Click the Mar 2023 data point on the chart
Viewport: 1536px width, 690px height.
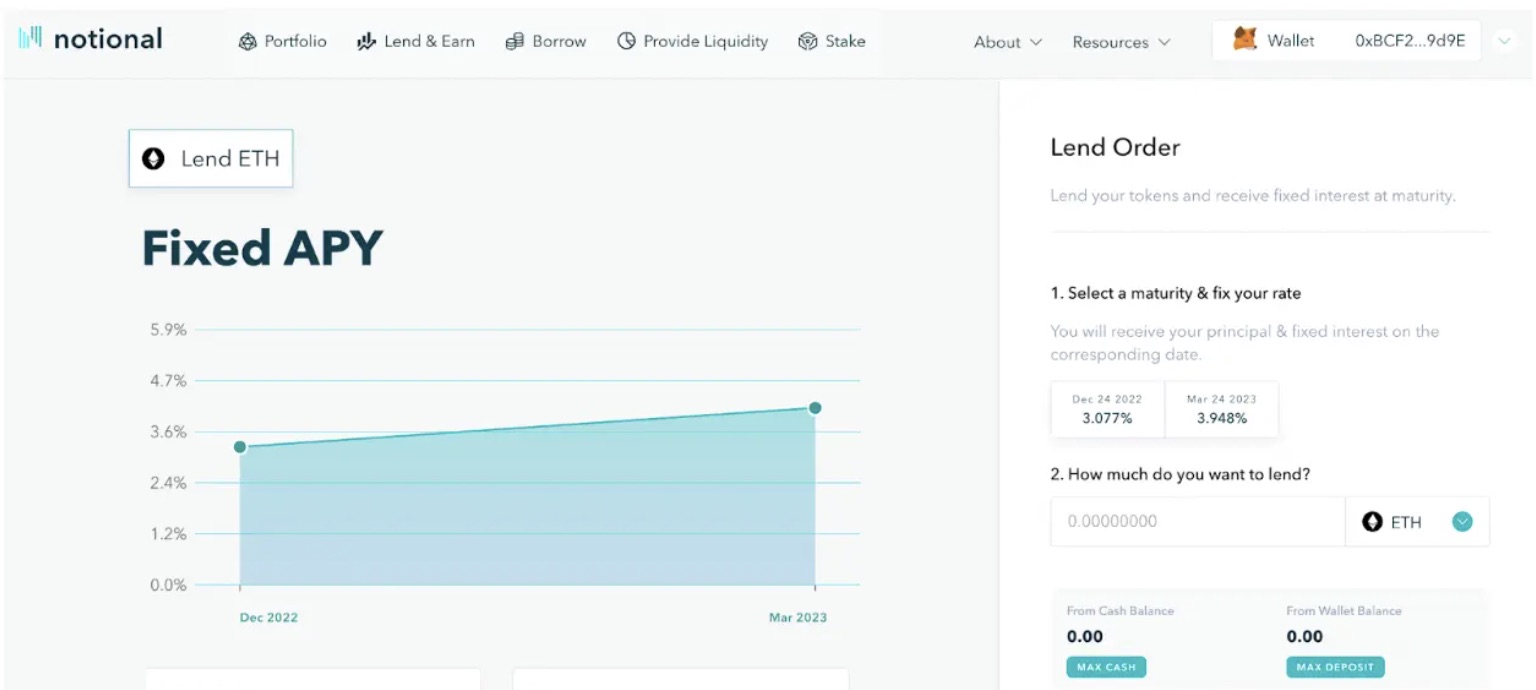click(816, 408)
